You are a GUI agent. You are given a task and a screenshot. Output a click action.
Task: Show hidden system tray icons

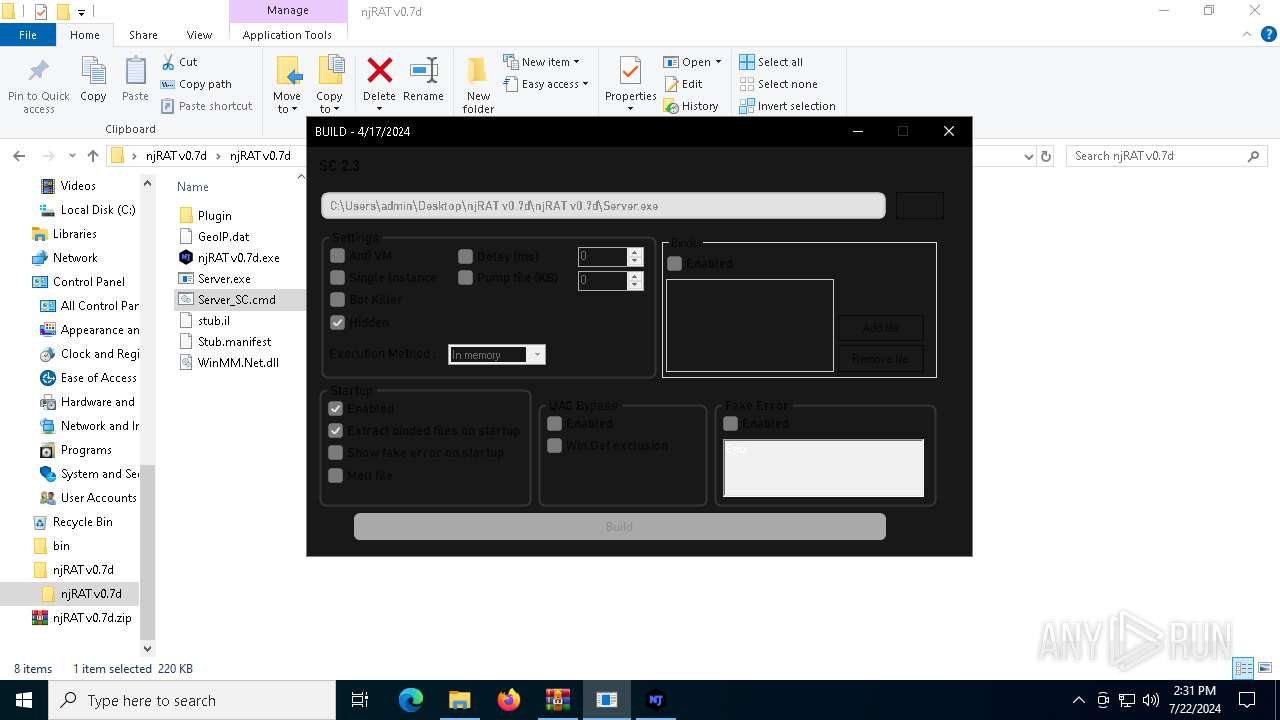(x=1078, y=700)
